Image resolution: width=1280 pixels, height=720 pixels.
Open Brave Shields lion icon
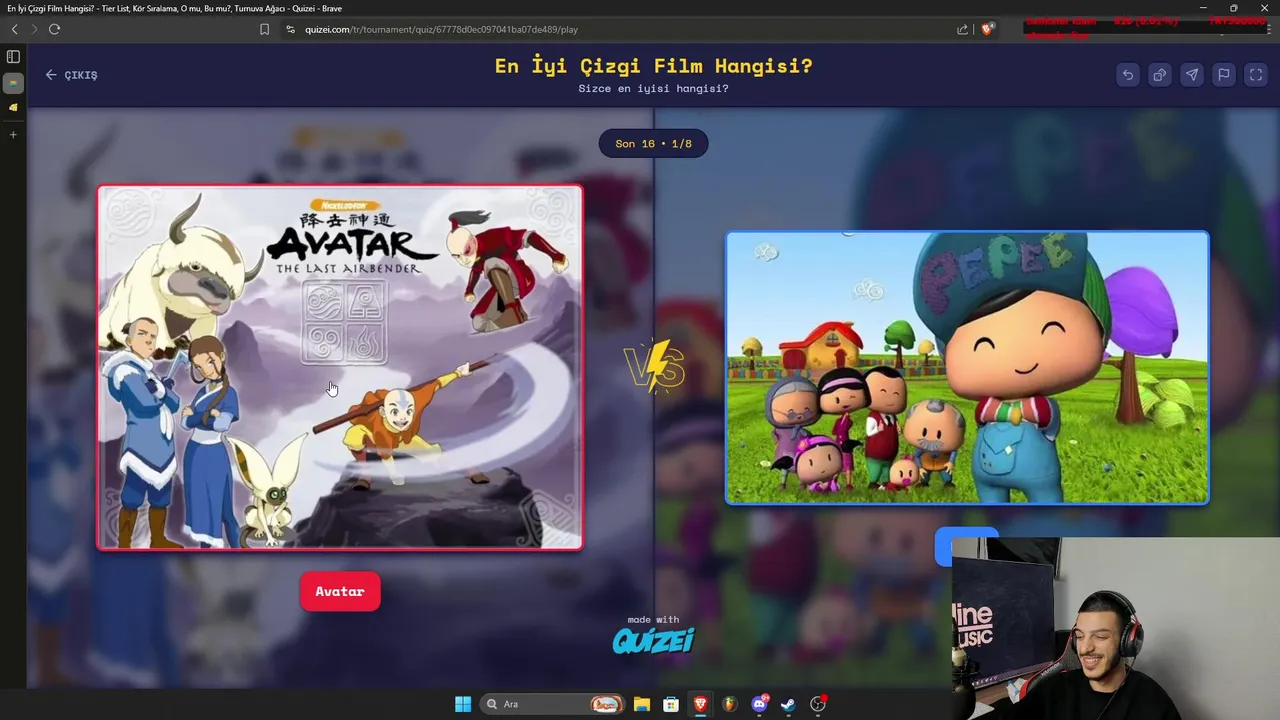987,29
